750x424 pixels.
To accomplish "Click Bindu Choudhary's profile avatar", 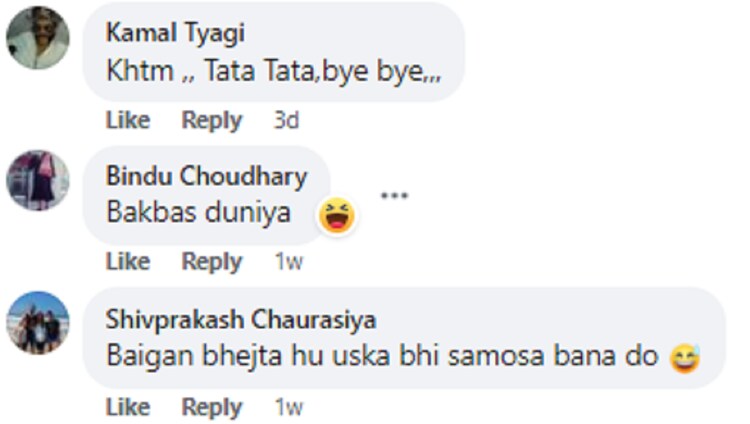I will 38,181.
